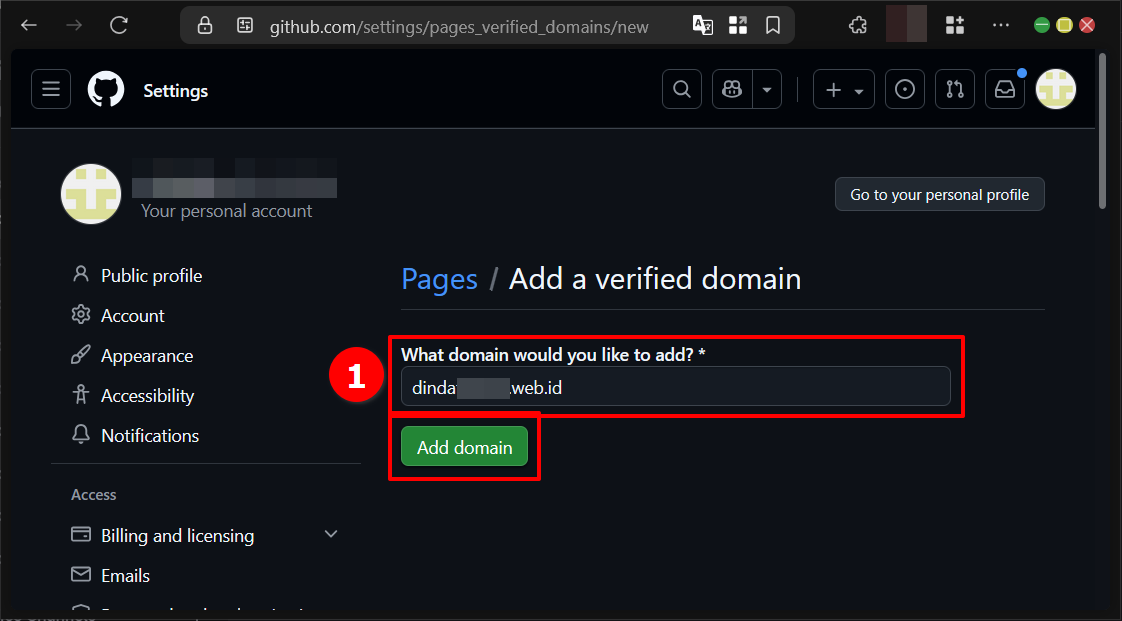Click the Add domain button
This screenshot has width=1122, height=621.
(x=464, y=446)
